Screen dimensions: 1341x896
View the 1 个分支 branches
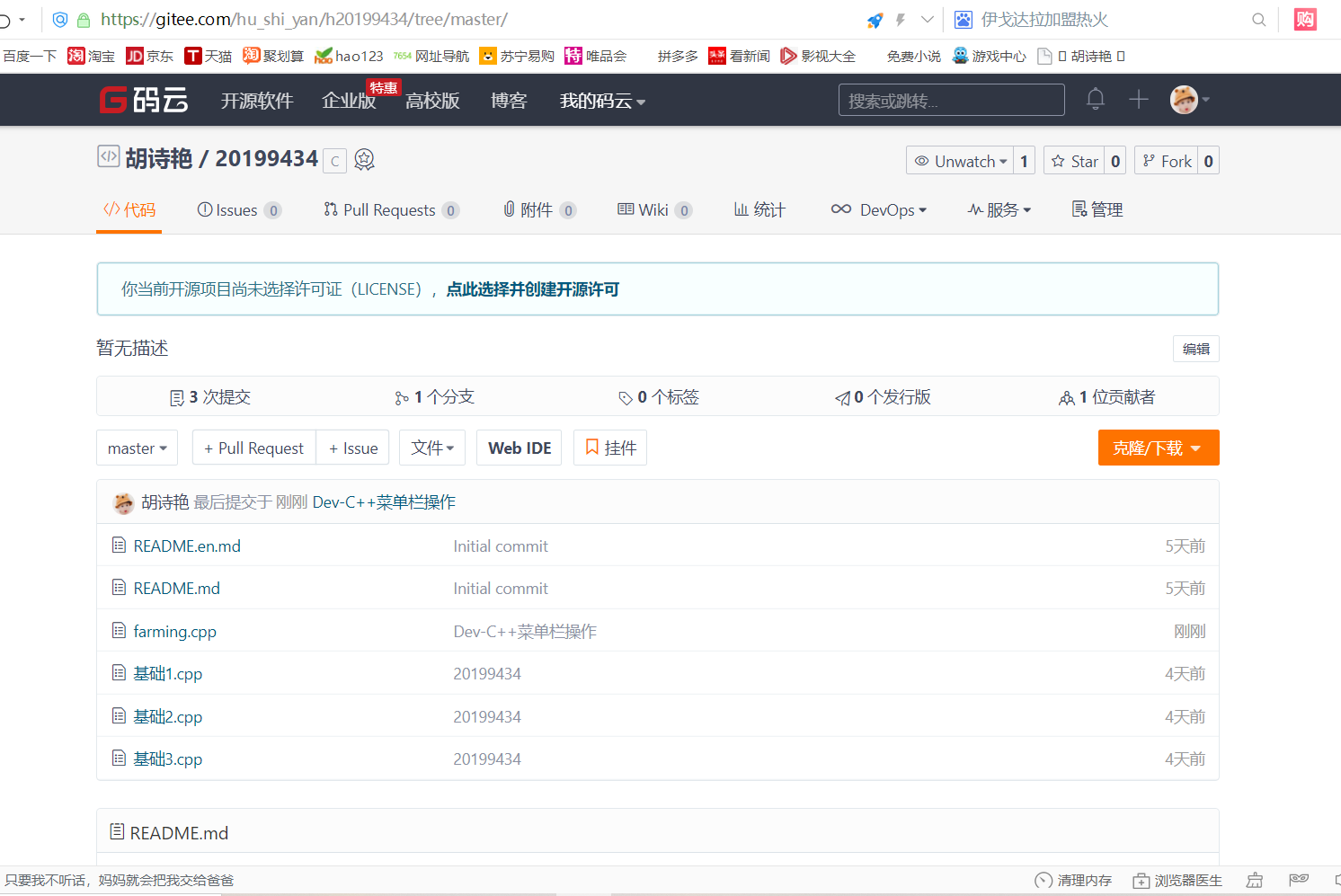click(434, 397)
